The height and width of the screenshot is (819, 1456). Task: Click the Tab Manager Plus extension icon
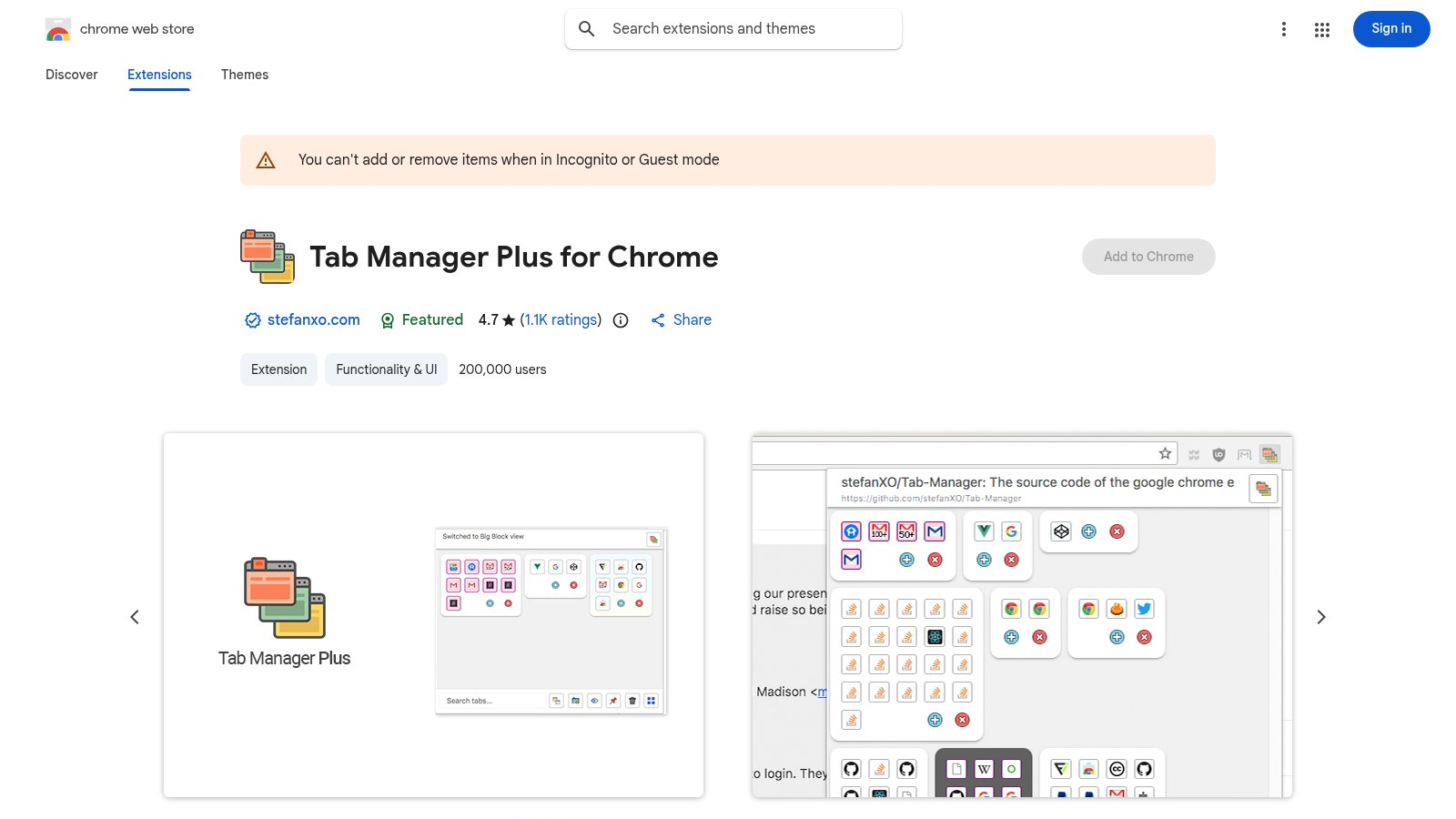[x=268, y=257]
